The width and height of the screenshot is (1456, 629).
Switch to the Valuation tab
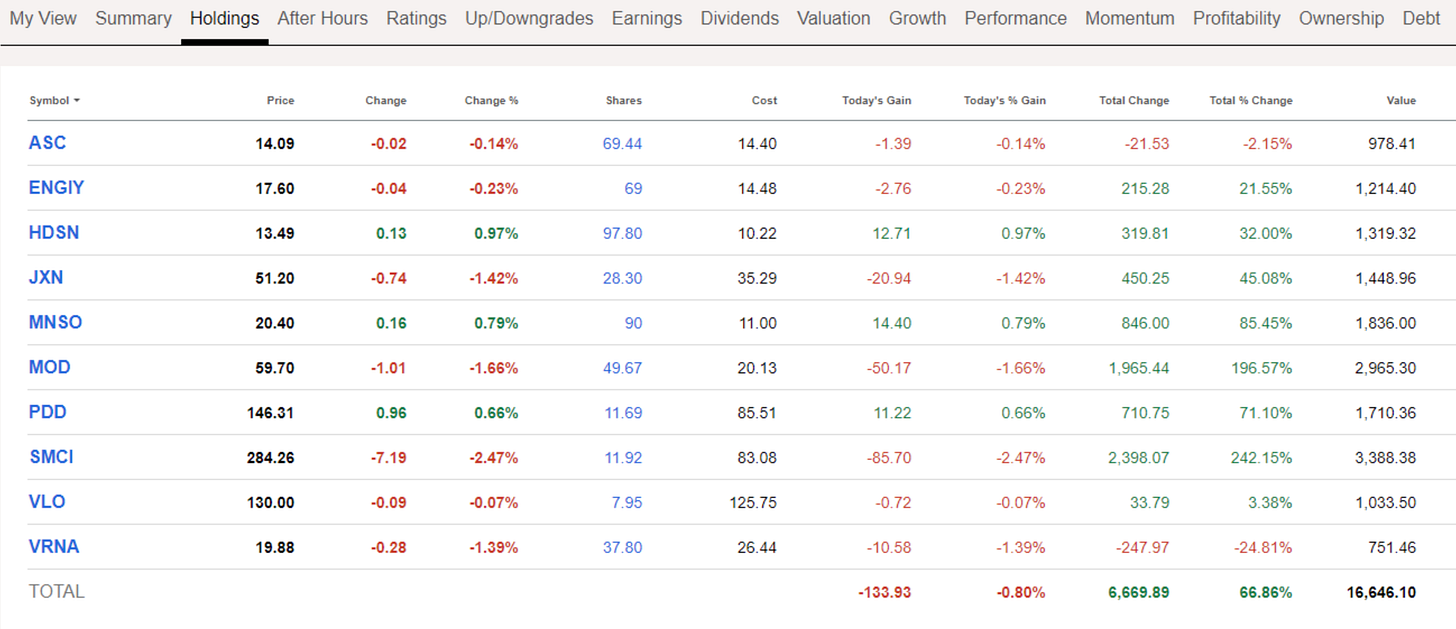click(833, 18)
